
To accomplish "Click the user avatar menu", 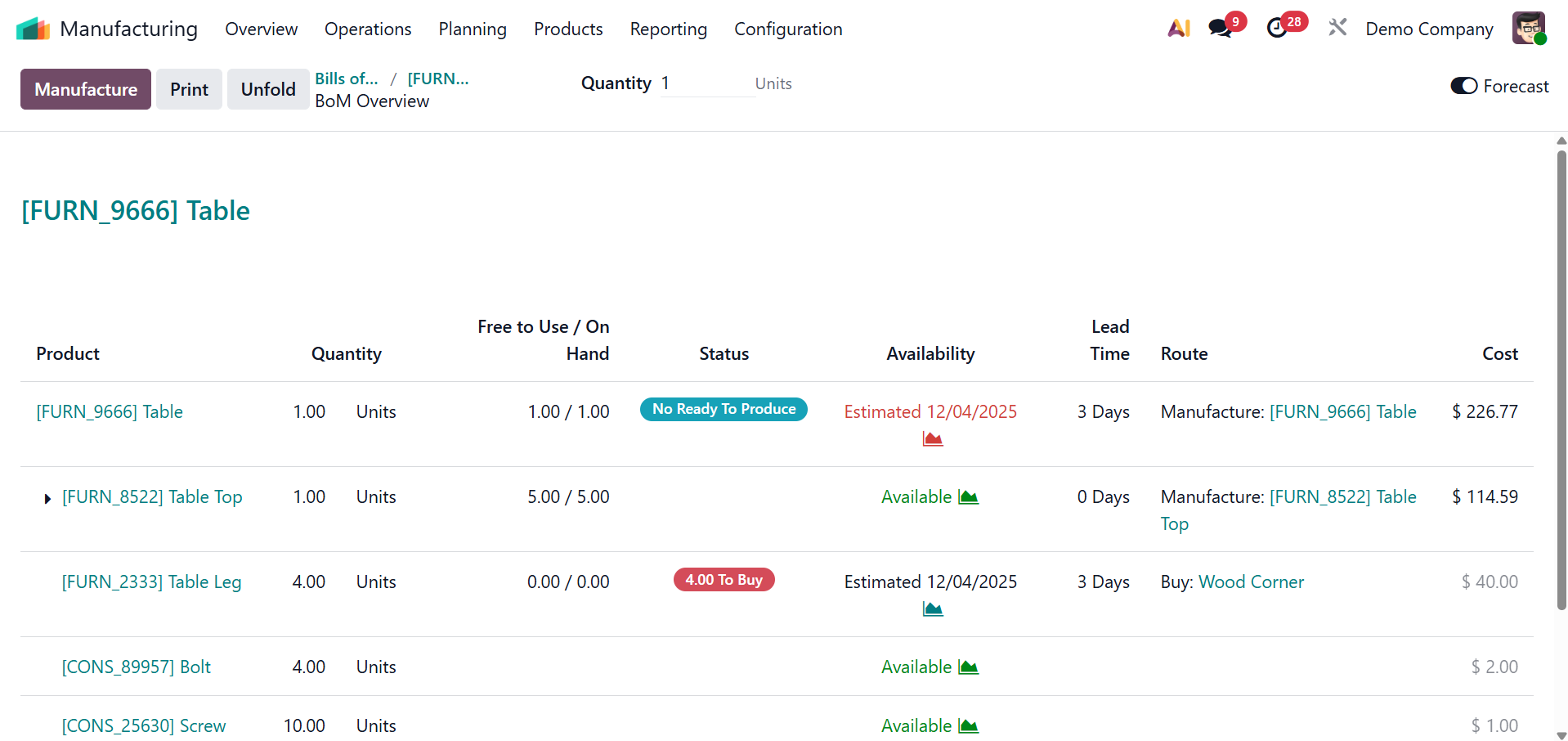I will click(1528, 29).
